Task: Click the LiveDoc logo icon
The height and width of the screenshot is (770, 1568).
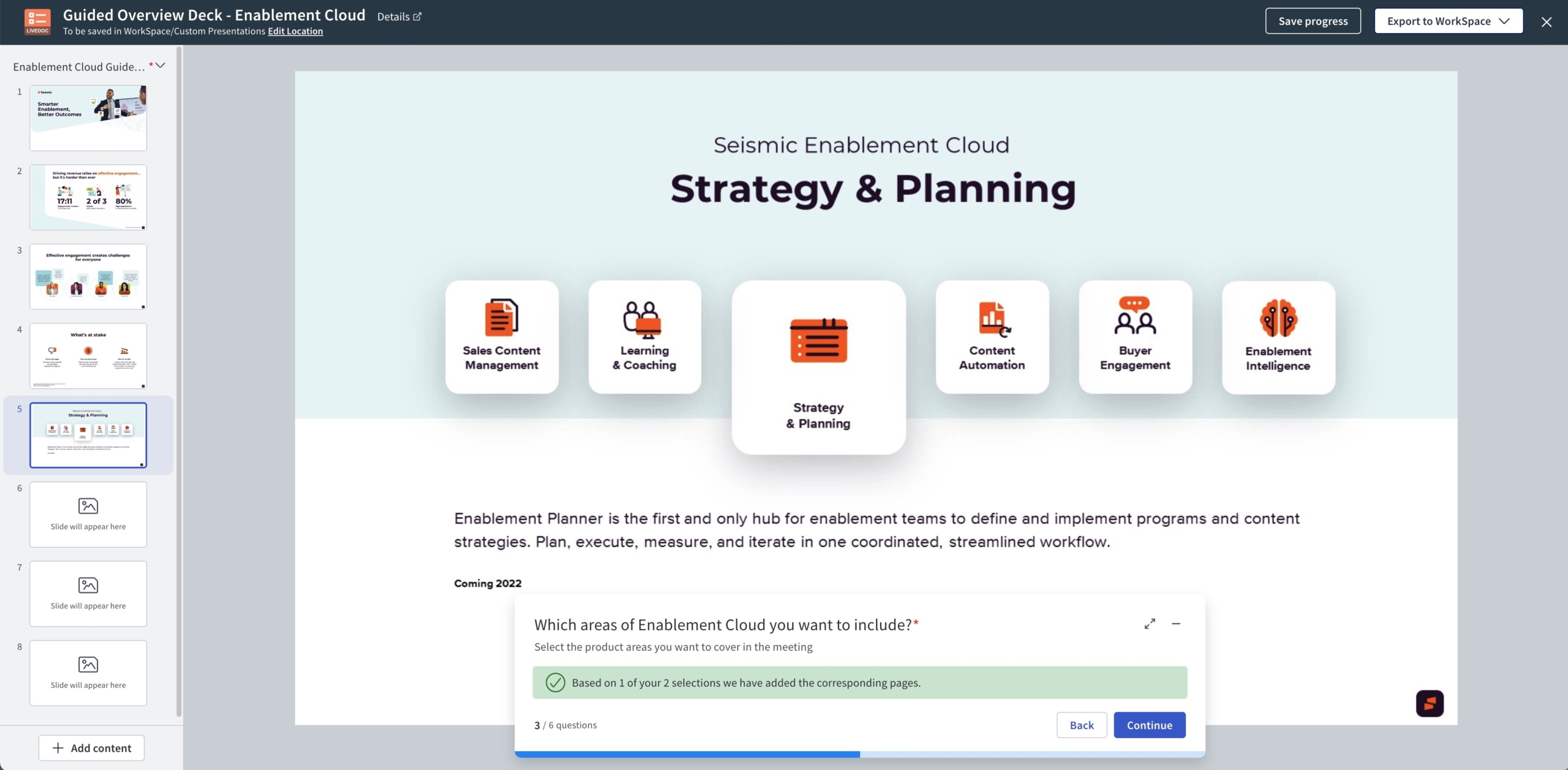Action: (x=37, y=22)
